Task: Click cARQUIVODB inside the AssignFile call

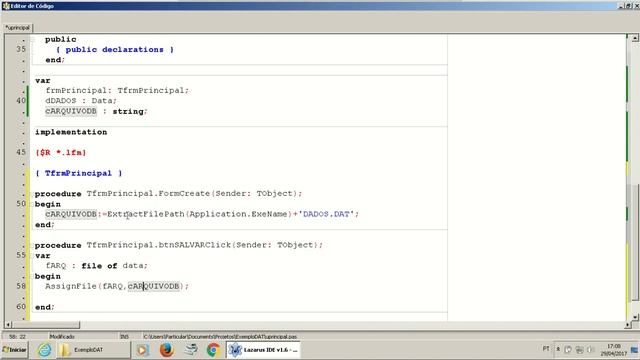Action: (x=153, y=286)
